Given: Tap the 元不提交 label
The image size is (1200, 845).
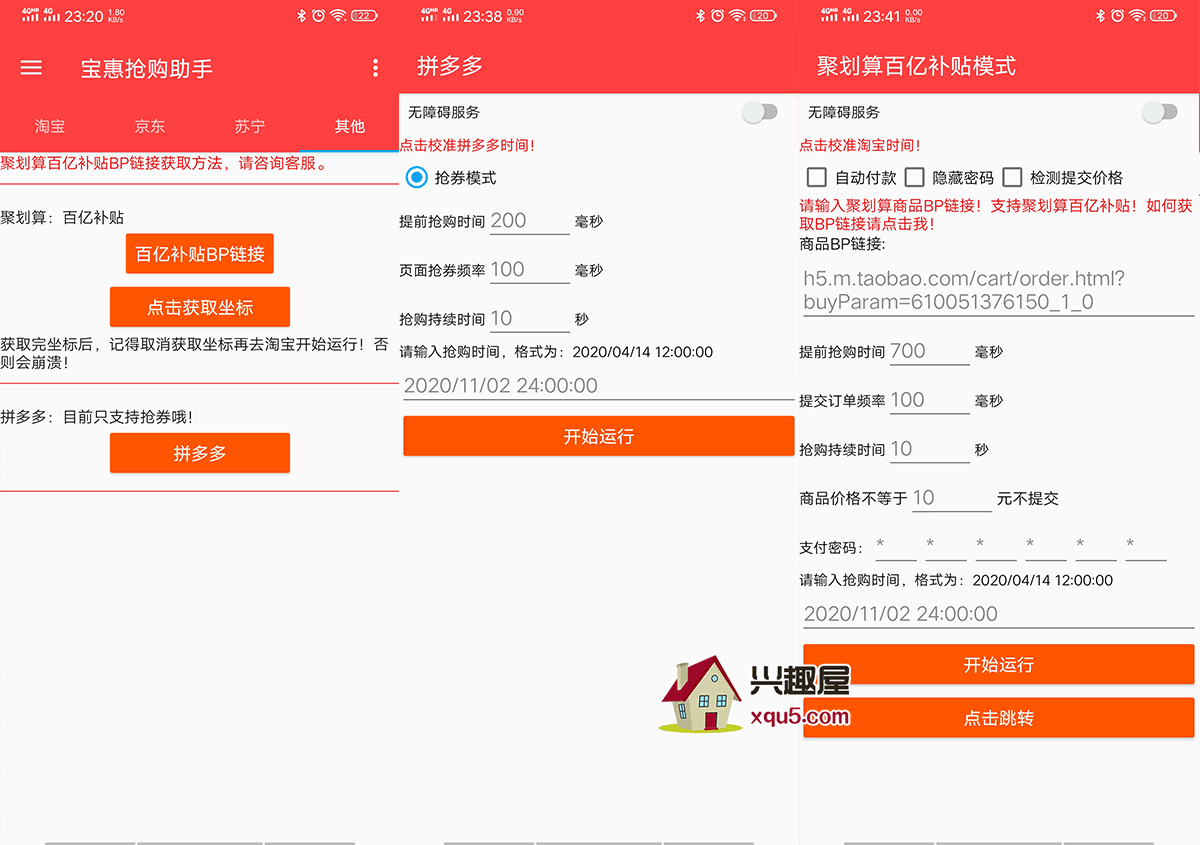Looking at the screenshot, I should tap(1027, 498).
